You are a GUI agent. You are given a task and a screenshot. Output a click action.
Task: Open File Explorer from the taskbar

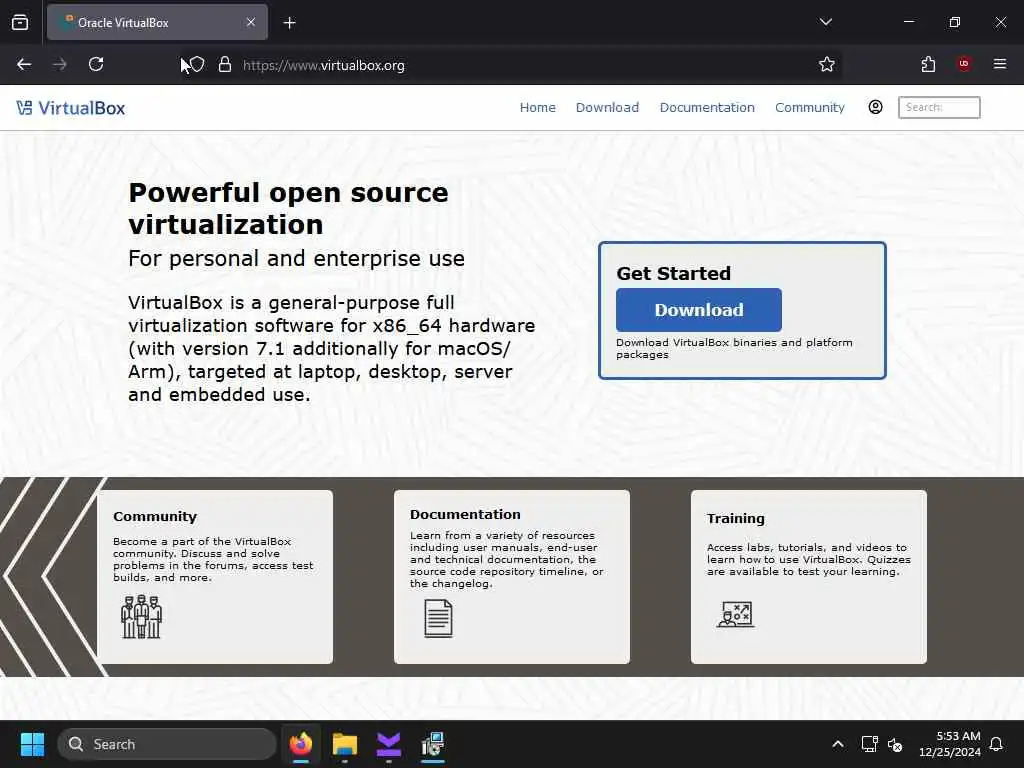coord(345,744)
